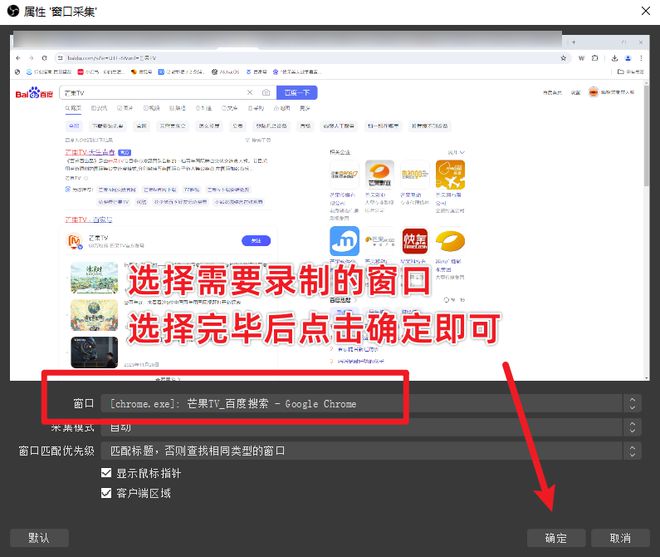Screen dimensions: 660x557
Task: Click the Baidu user avatar at the page's top right
Action: click(593, 92)
